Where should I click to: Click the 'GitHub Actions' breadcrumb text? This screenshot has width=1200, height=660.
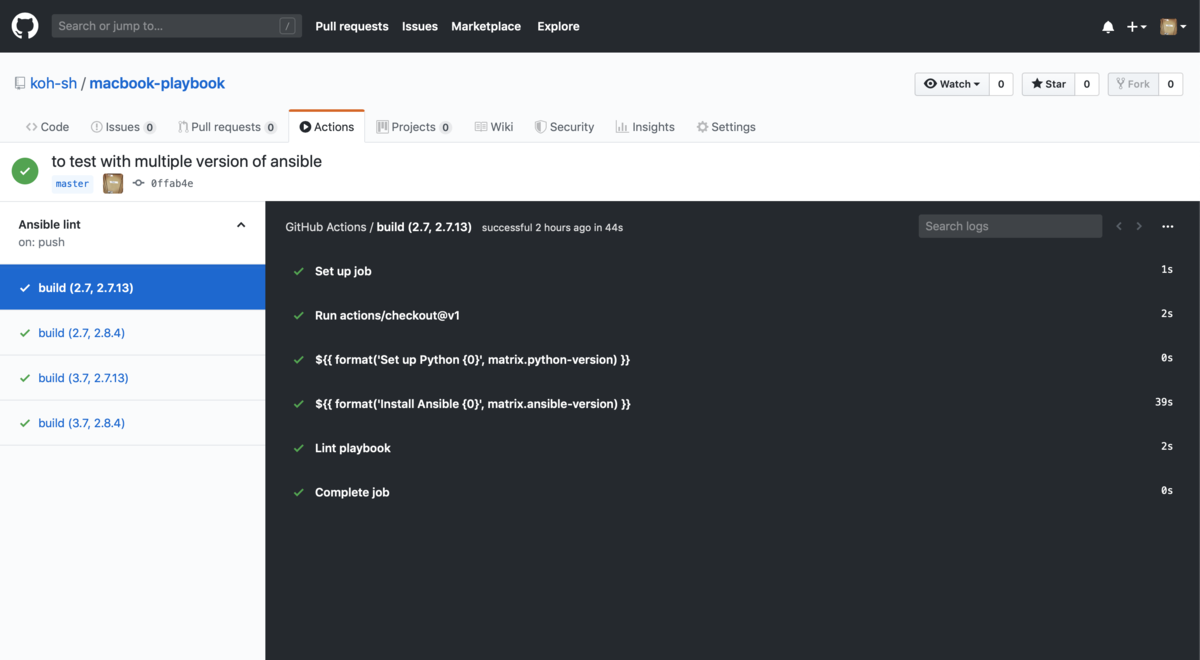326,227
